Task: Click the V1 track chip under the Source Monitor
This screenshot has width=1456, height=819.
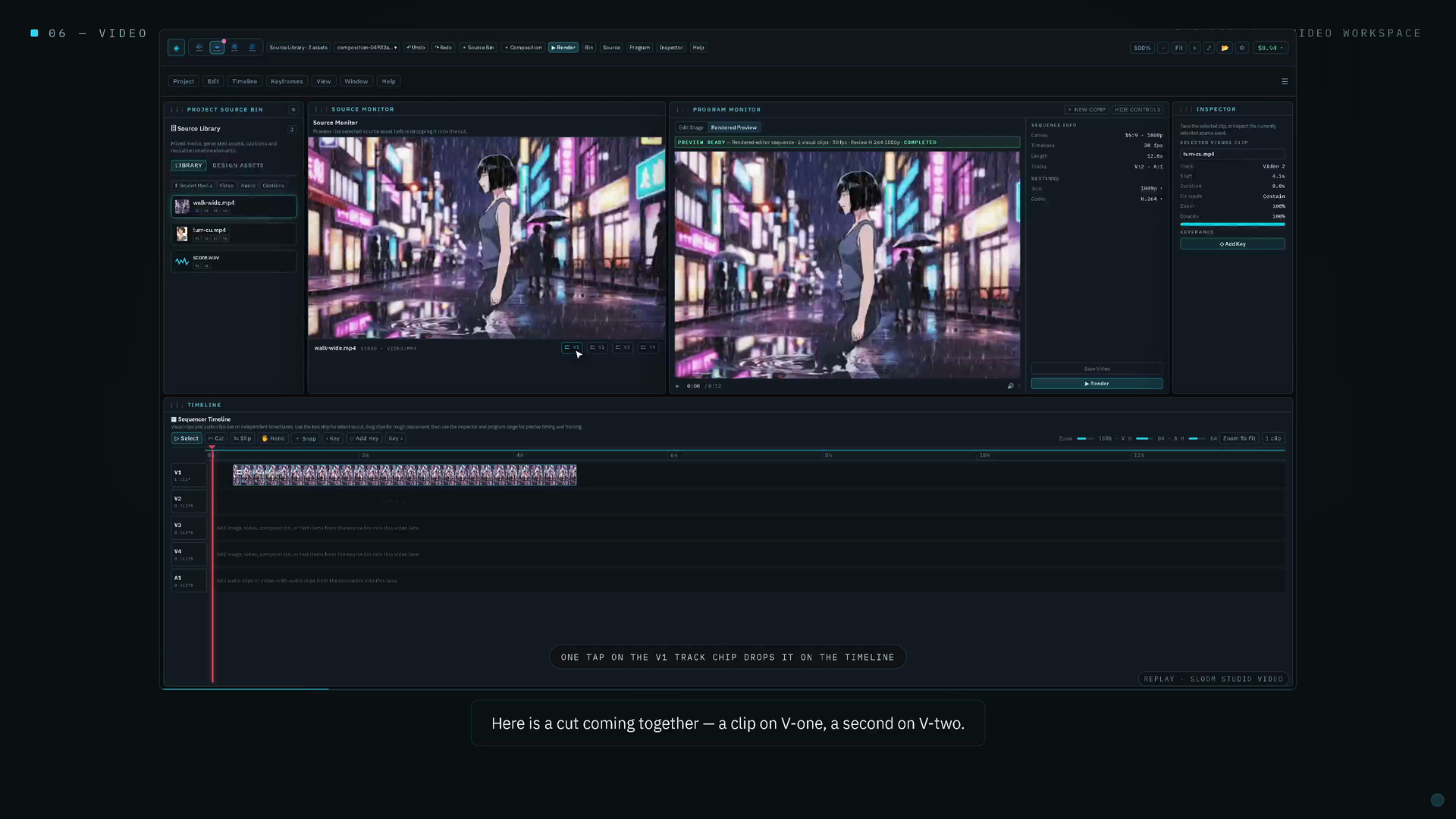Action: [572, 347]
